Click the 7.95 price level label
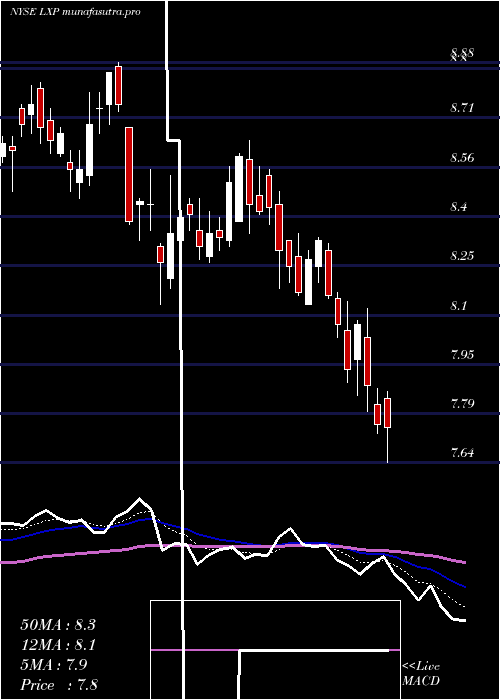500x700 pixels. click(x=462, y=355)
